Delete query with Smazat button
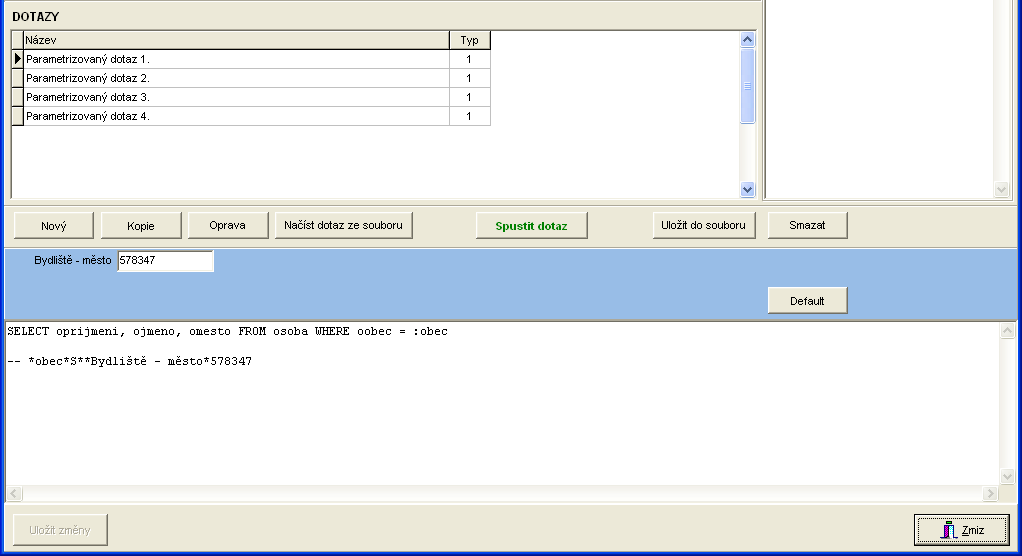The image size is (1022, 556). click(807, 225)
